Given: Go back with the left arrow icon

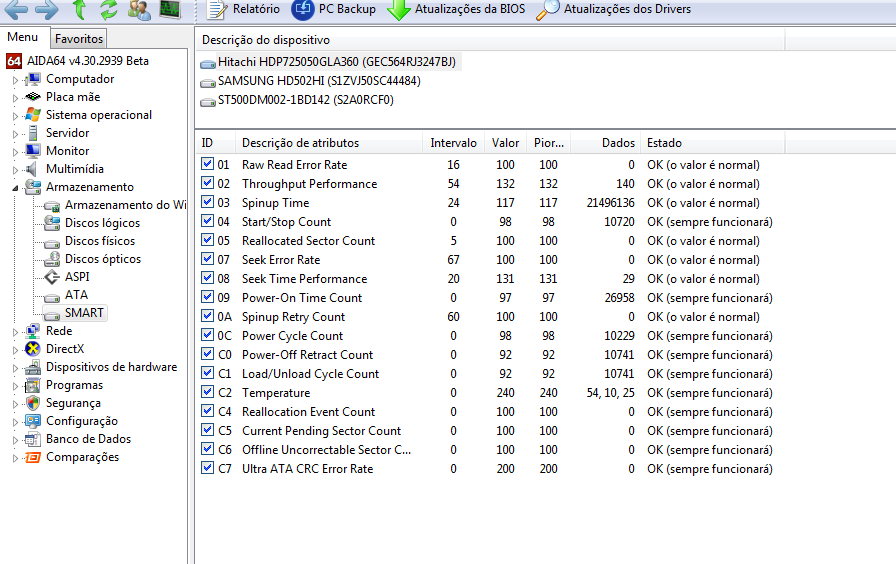Looking at the screenshot, I should 17,9.
